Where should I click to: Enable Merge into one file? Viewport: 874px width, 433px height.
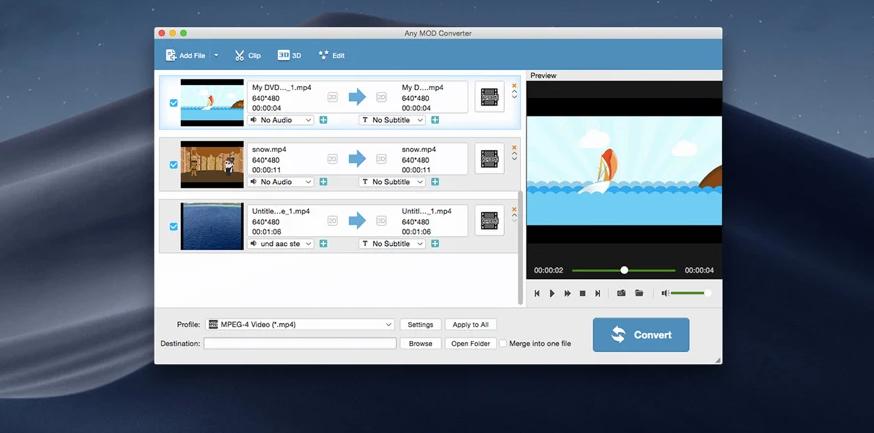503,343
